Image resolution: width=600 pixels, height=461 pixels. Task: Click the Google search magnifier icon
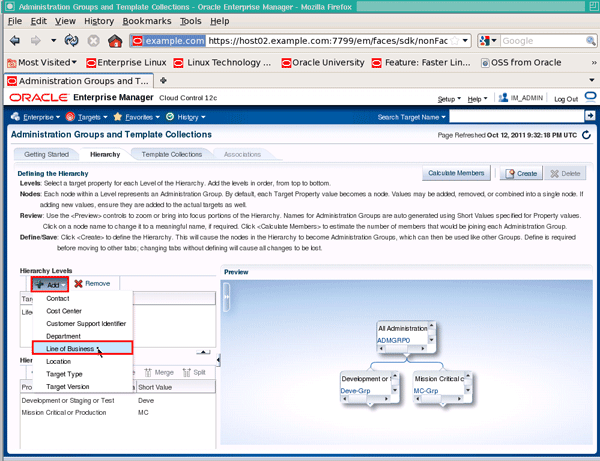[x=590, y=41]
